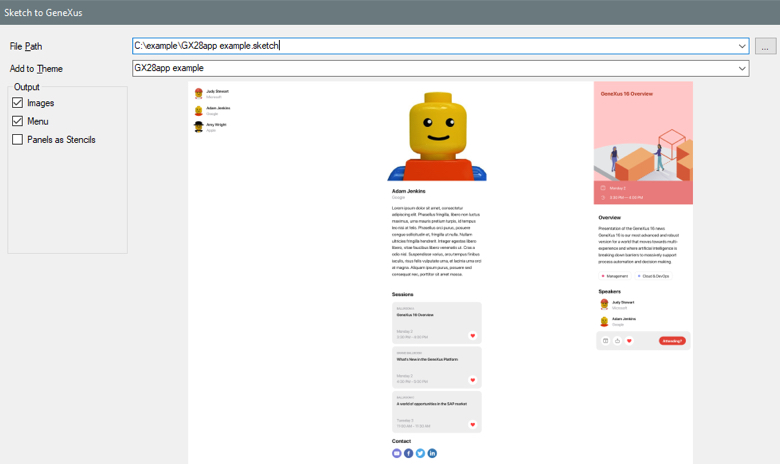The image size is (780, 464).
Task: Open the File Path dropdown arrow
Action: pos(742,46)
